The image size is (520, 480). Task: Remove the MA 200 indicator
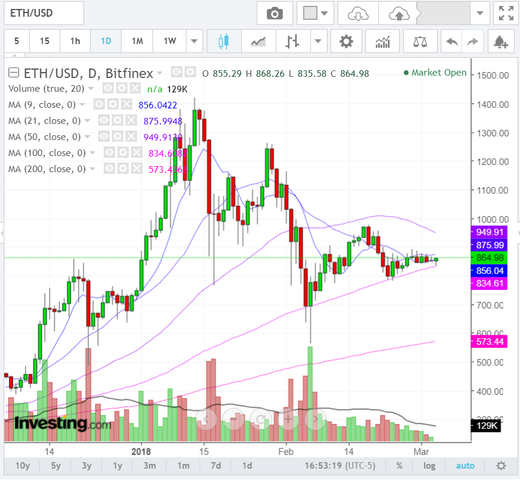click(x=136, y=168)
